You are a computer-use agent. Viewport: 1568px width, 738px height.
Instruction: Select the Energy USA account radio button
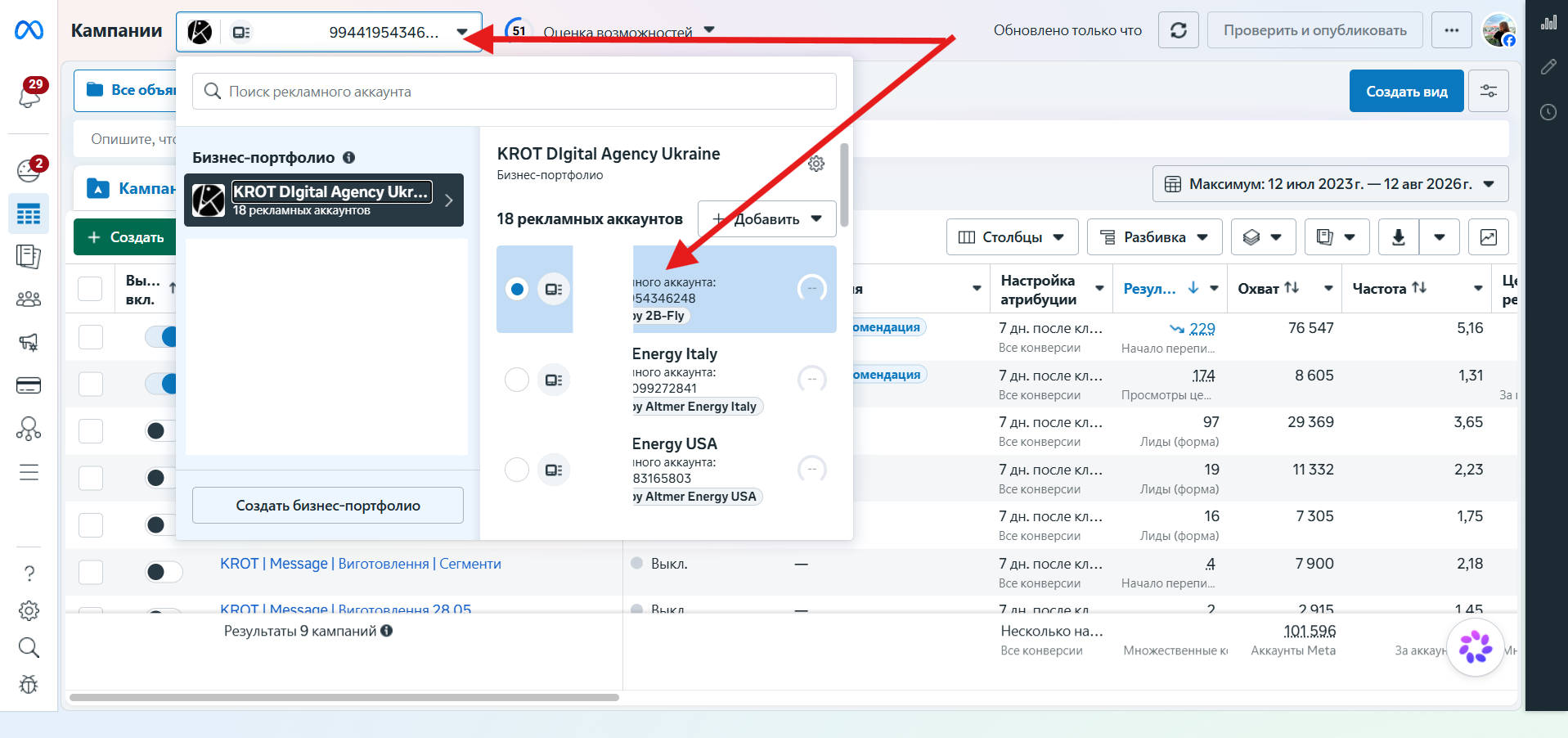pyautogui.click(x=517, y=470)
